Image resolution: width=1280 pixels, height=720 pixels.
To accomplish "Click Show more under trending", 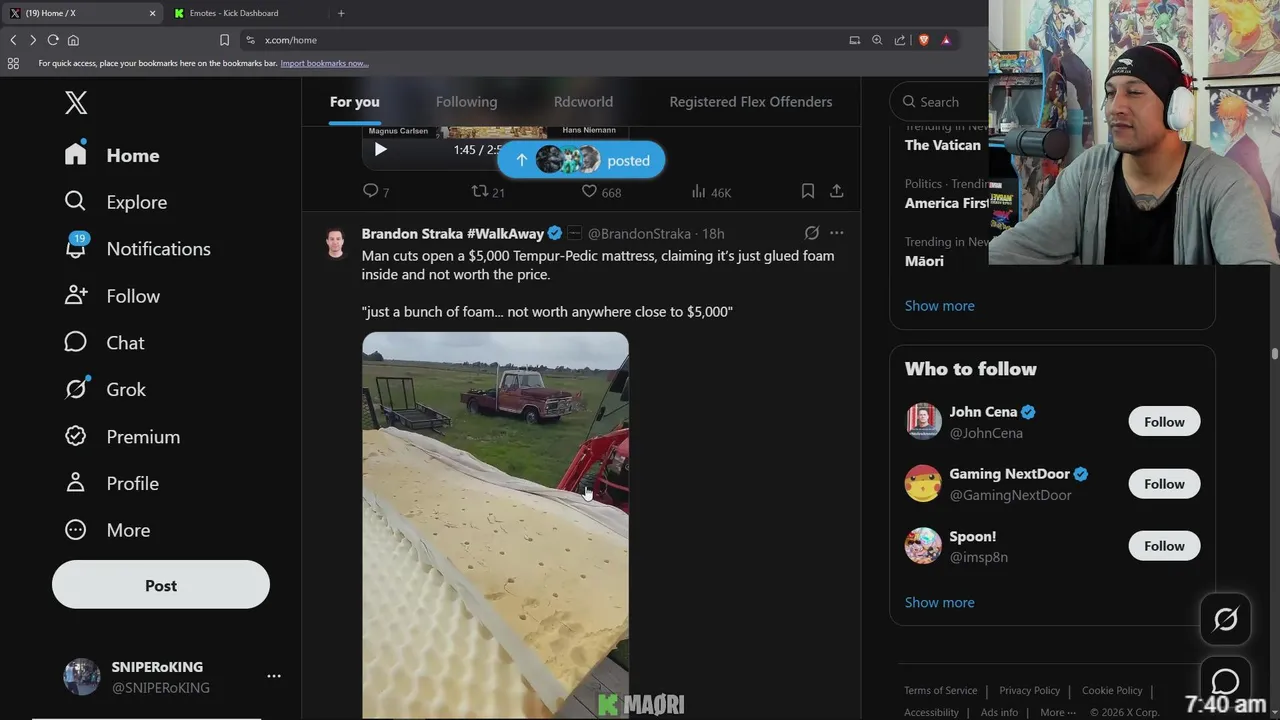I will [939, 306].
